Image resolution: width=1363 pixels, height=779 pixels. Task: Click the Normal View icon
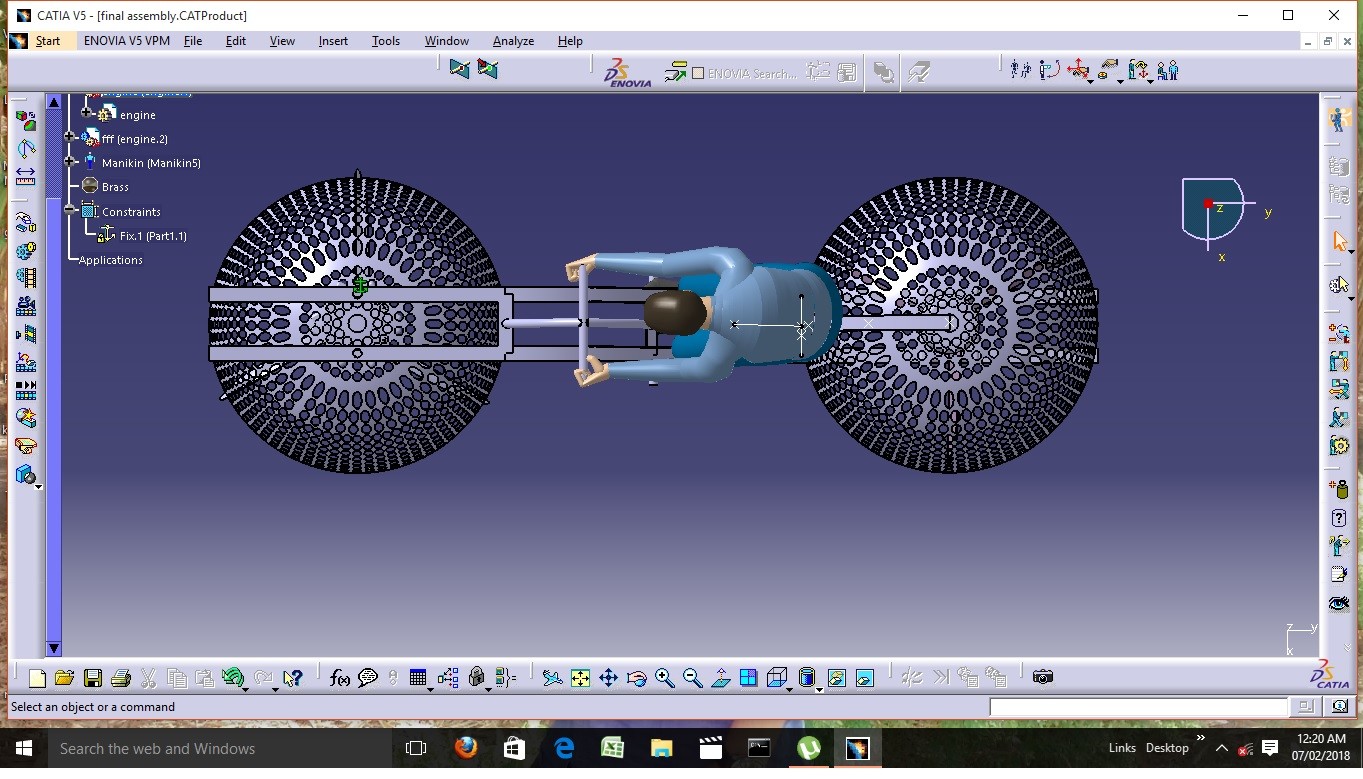pos(720,678)
